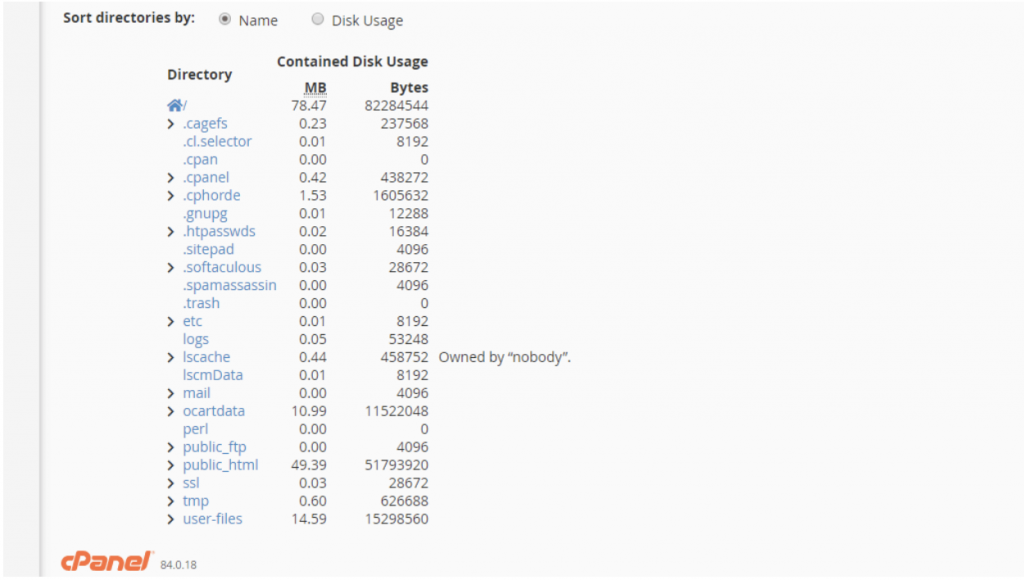The height and width of the screenshot is (580, 1024).
Task: Open the perl directory link
Action: click(x=195, y=429)
